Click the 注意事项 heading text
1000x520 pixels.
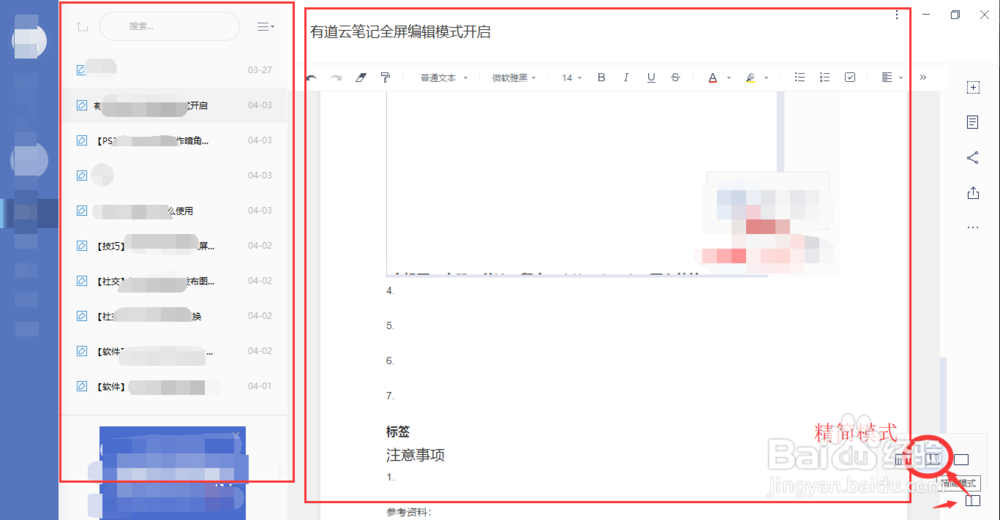[x=415, y=455]
